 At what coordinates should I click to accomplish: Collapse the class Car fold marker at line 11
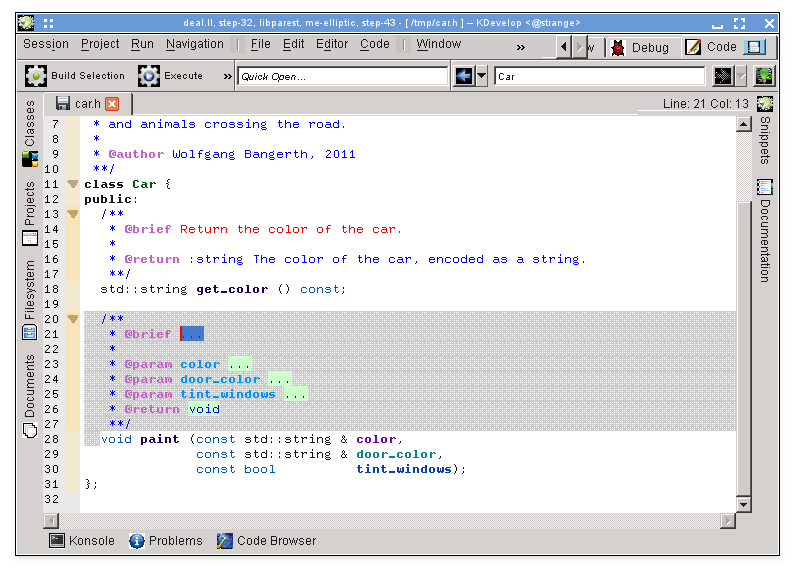click(x=73, y=184)
